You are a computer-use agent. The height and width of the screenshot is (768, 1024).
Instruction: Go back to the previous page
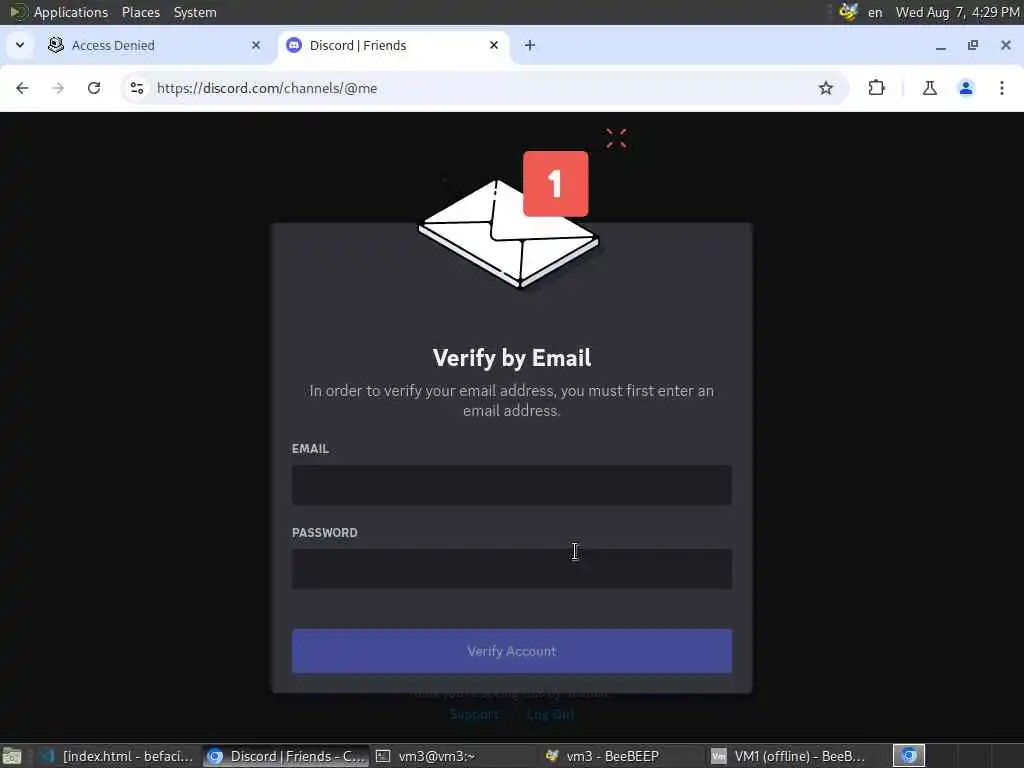pos(22,88)
